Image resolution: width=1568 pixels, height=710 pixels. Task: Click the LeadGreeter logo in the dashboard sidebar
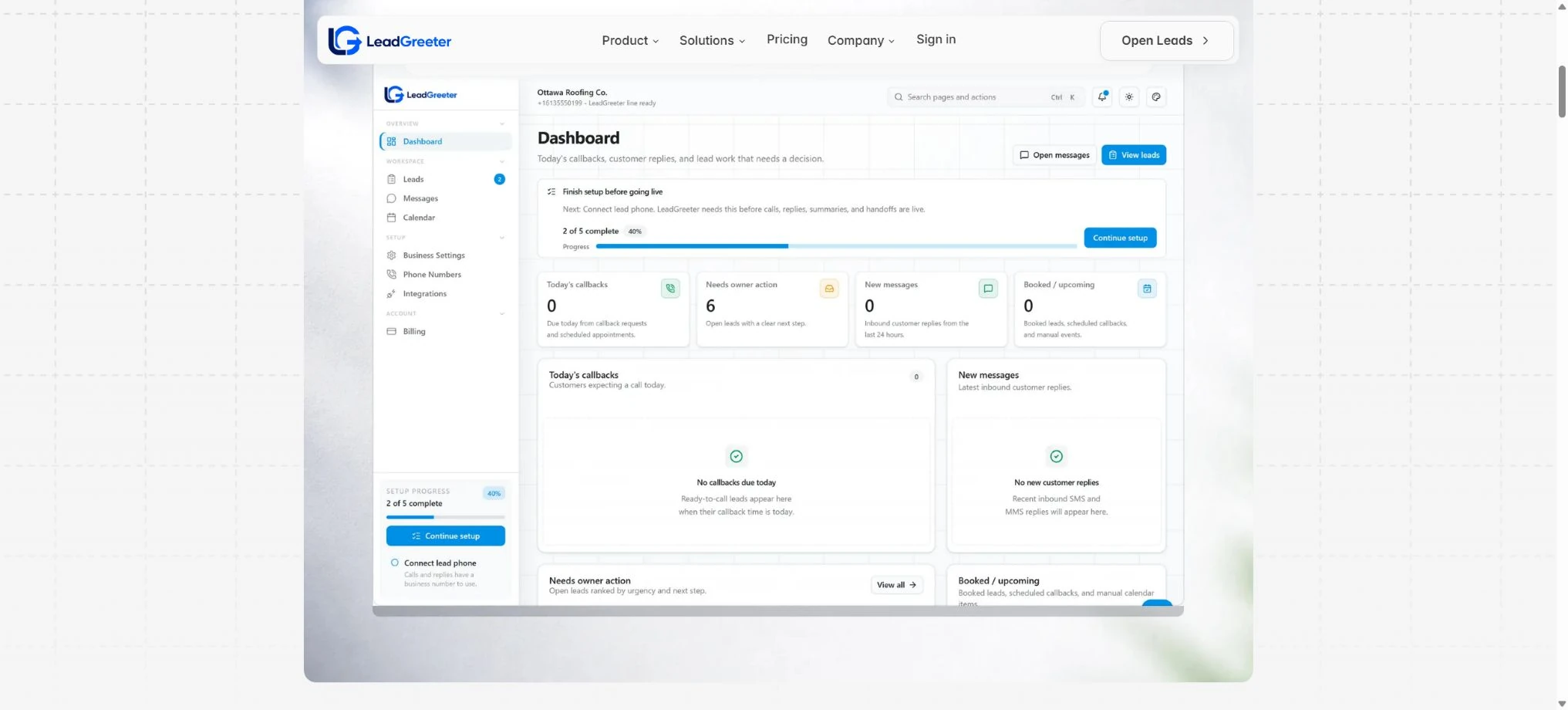click(x=420, y=95)
